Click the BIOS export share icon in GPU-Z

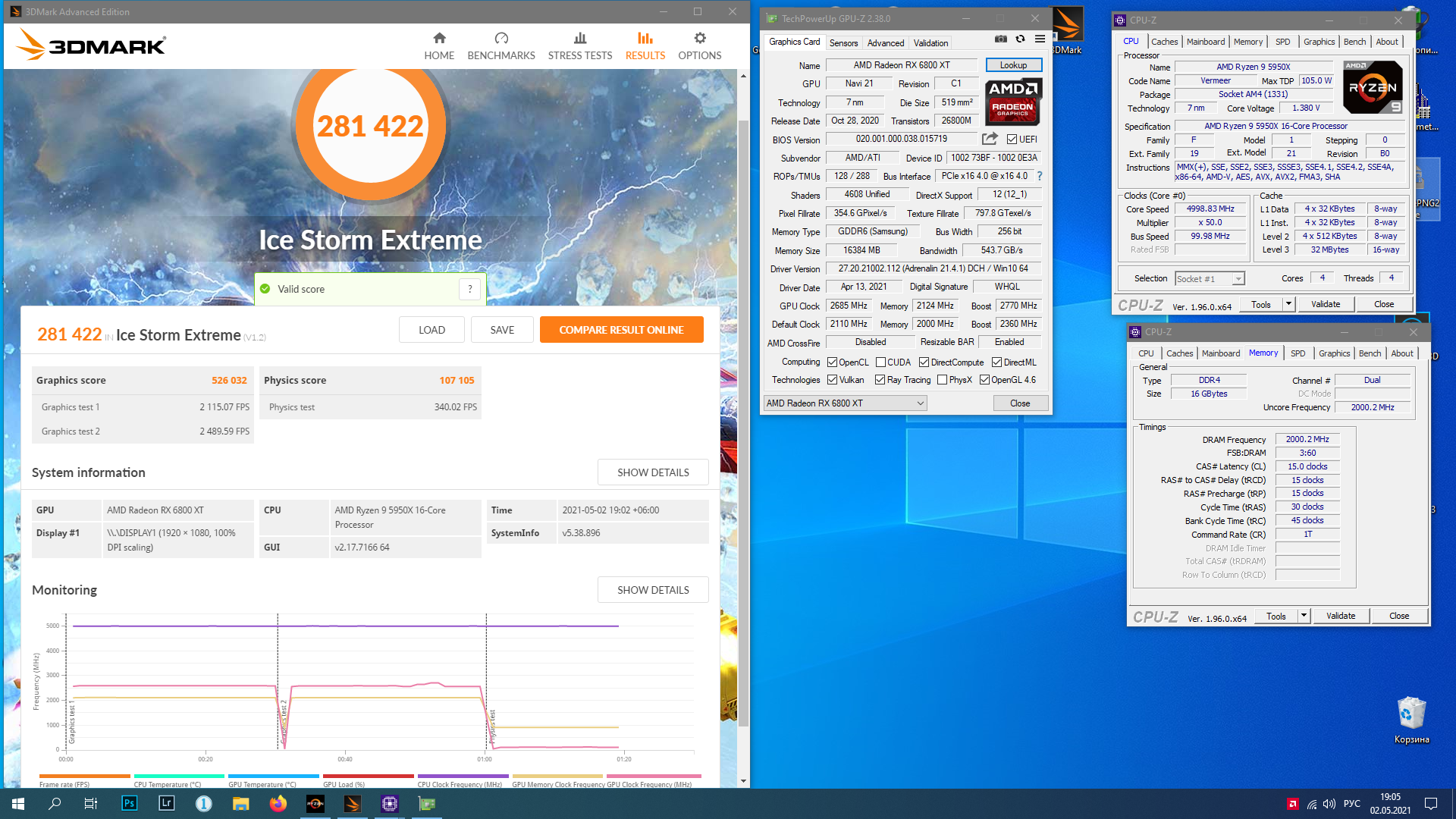(990, 139)
